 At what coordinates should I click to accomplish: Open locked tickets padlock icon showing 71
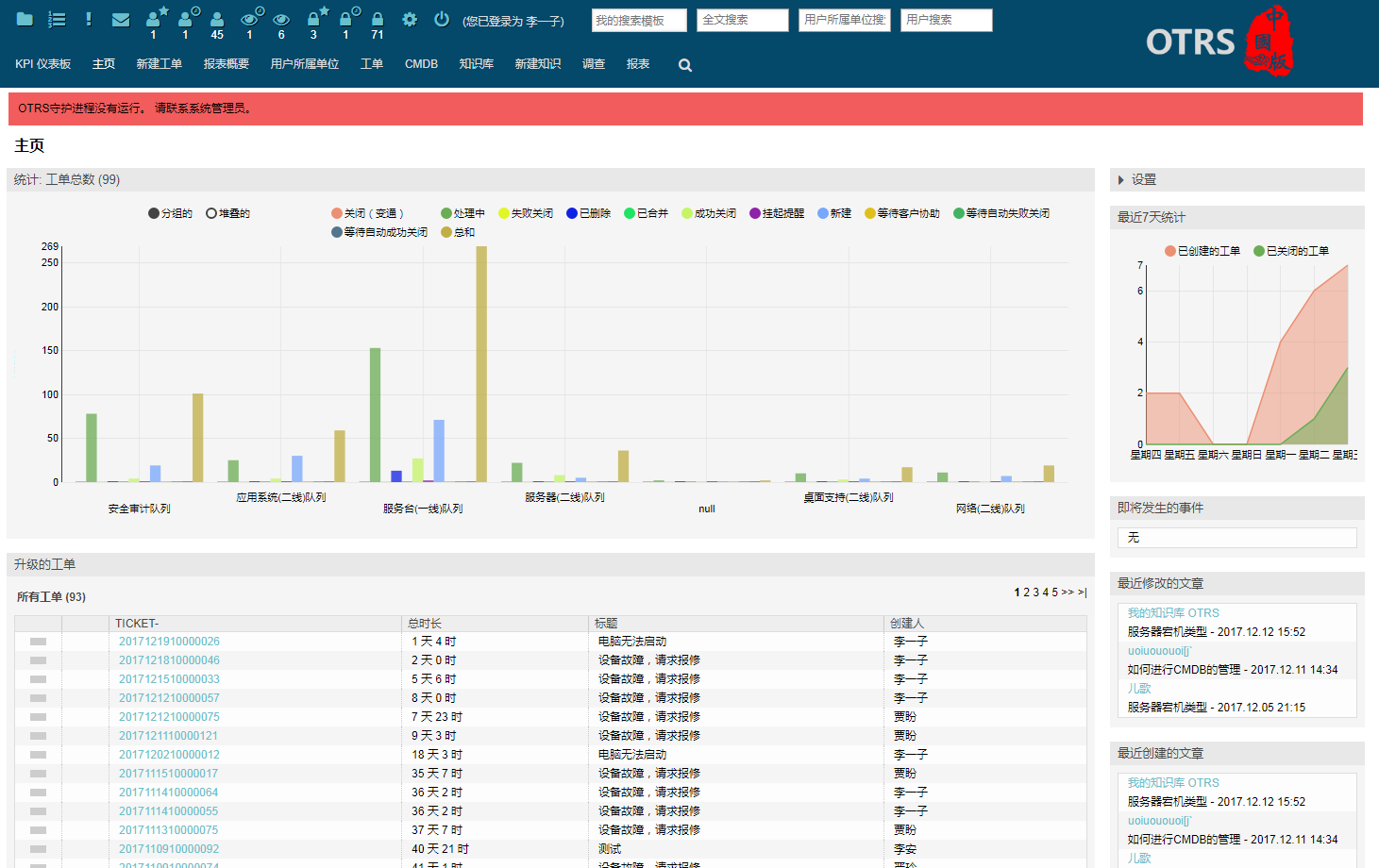378,20
